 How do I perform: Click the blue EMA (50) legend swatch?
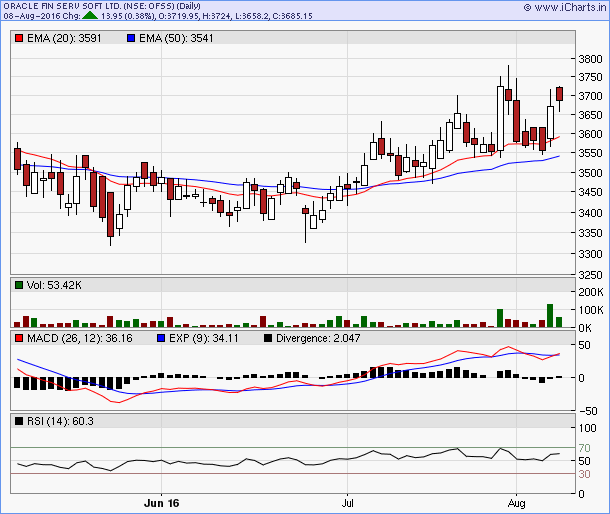(x=131, y=38)
